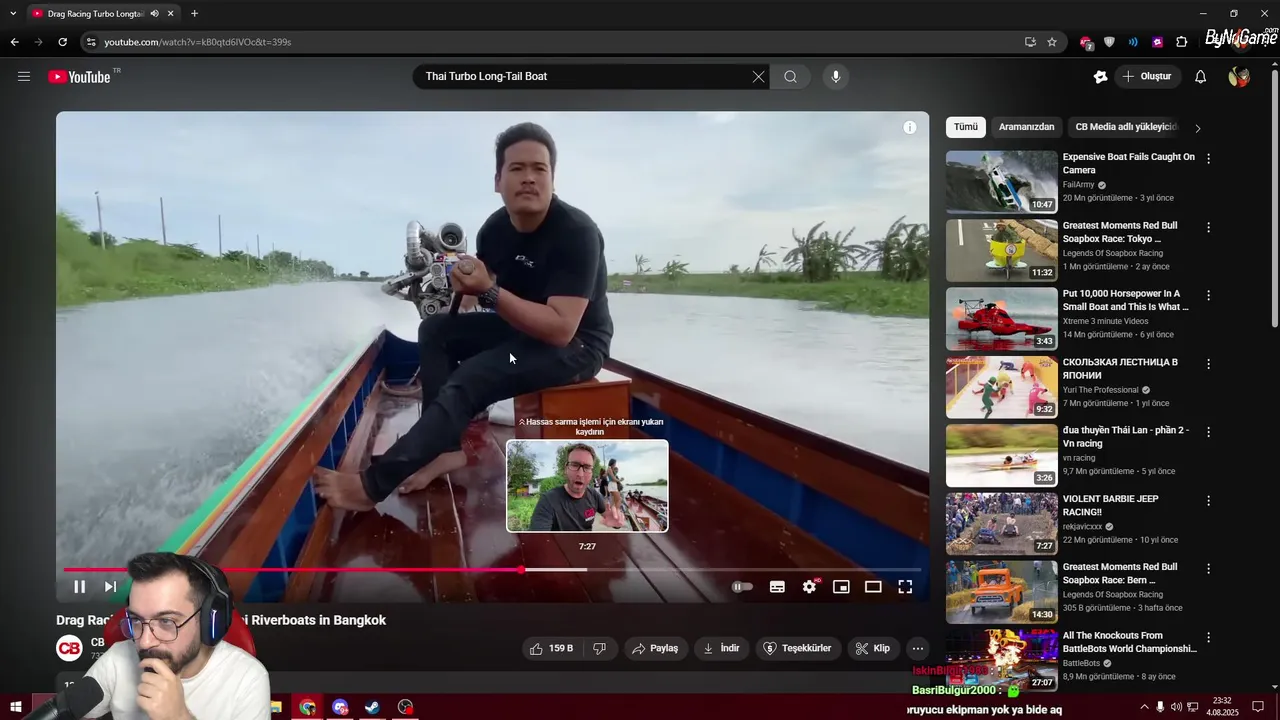Open options for VIOLENT BARBIE JEEP RACING video
Viewport: 1280px width, 720px height.
(1208, 500)
